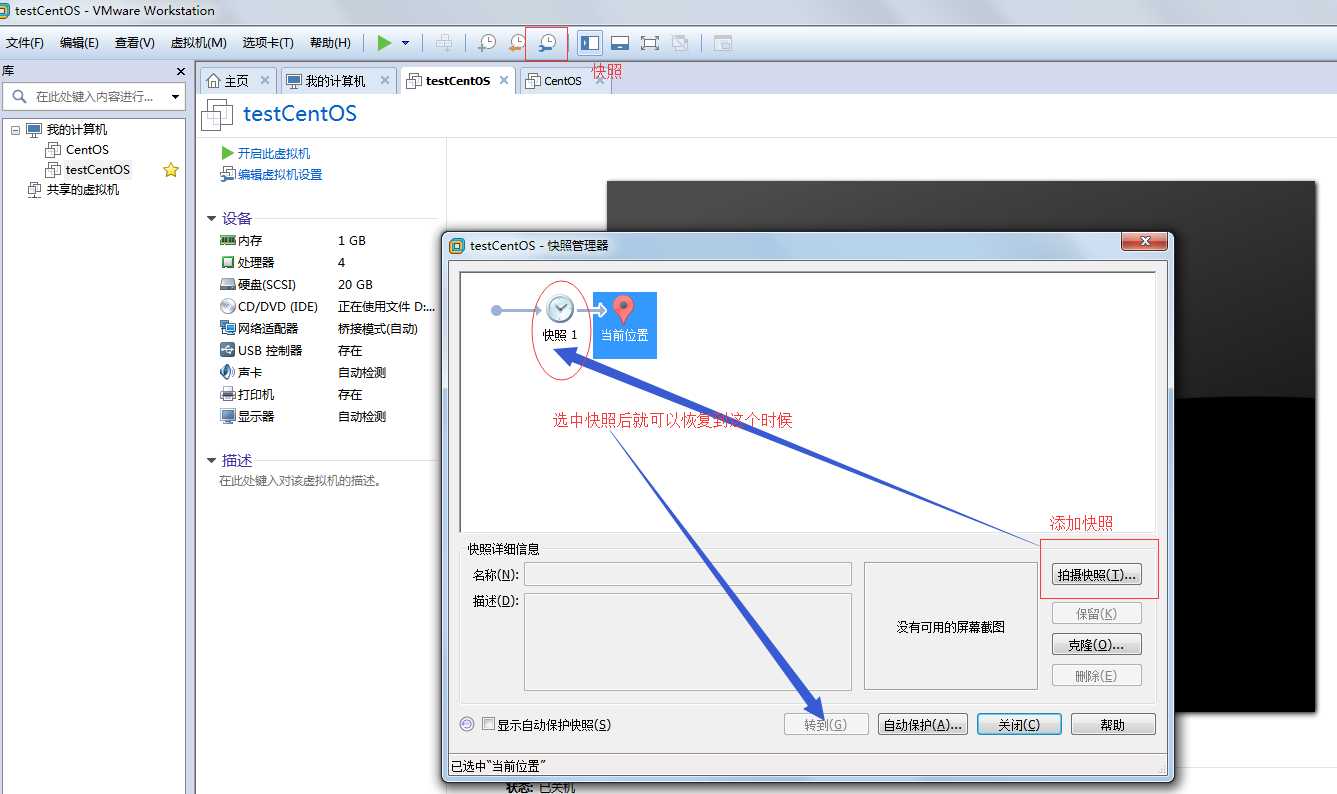Image resolution: width=1337 pixels, height=794 pixels.
Task: Click the 帮助 button in snapshot manager
Action: tap(1113, 725)
